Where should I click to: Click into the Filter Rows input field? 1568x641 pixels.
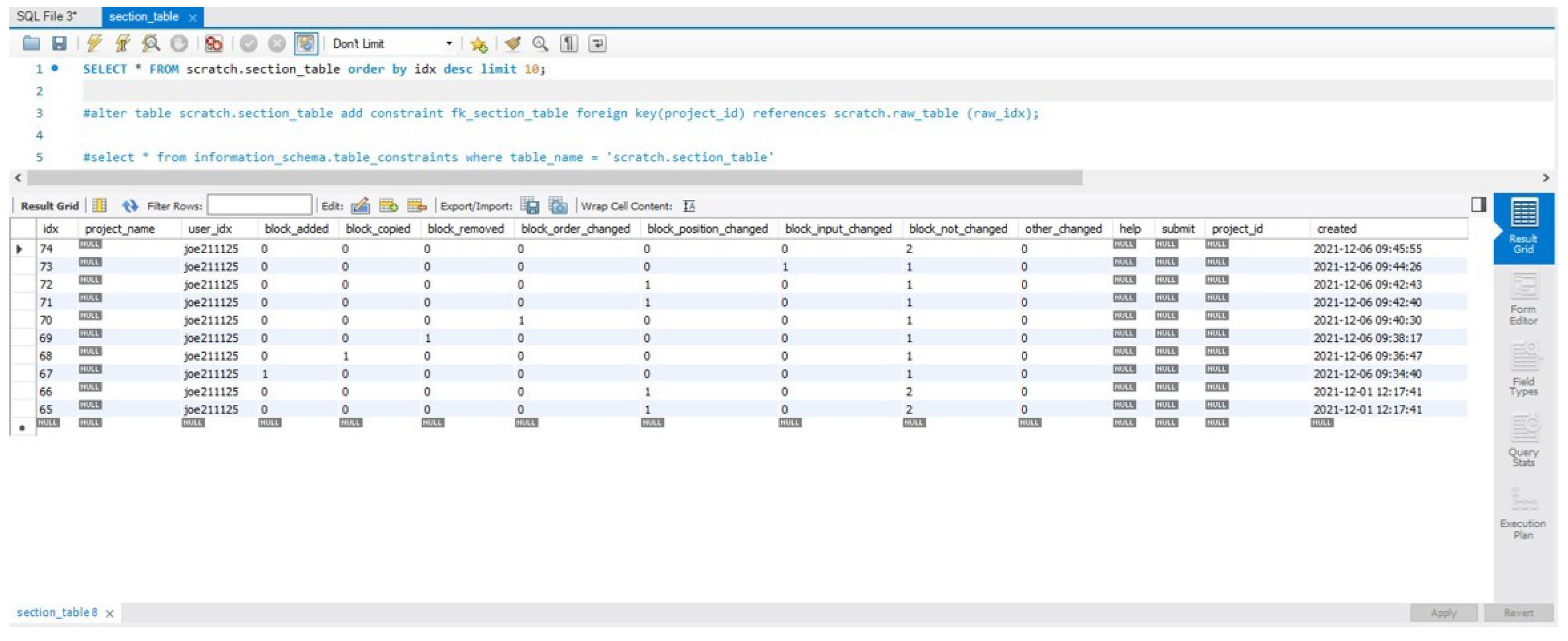pyautogui.click(x=259, y=205)
